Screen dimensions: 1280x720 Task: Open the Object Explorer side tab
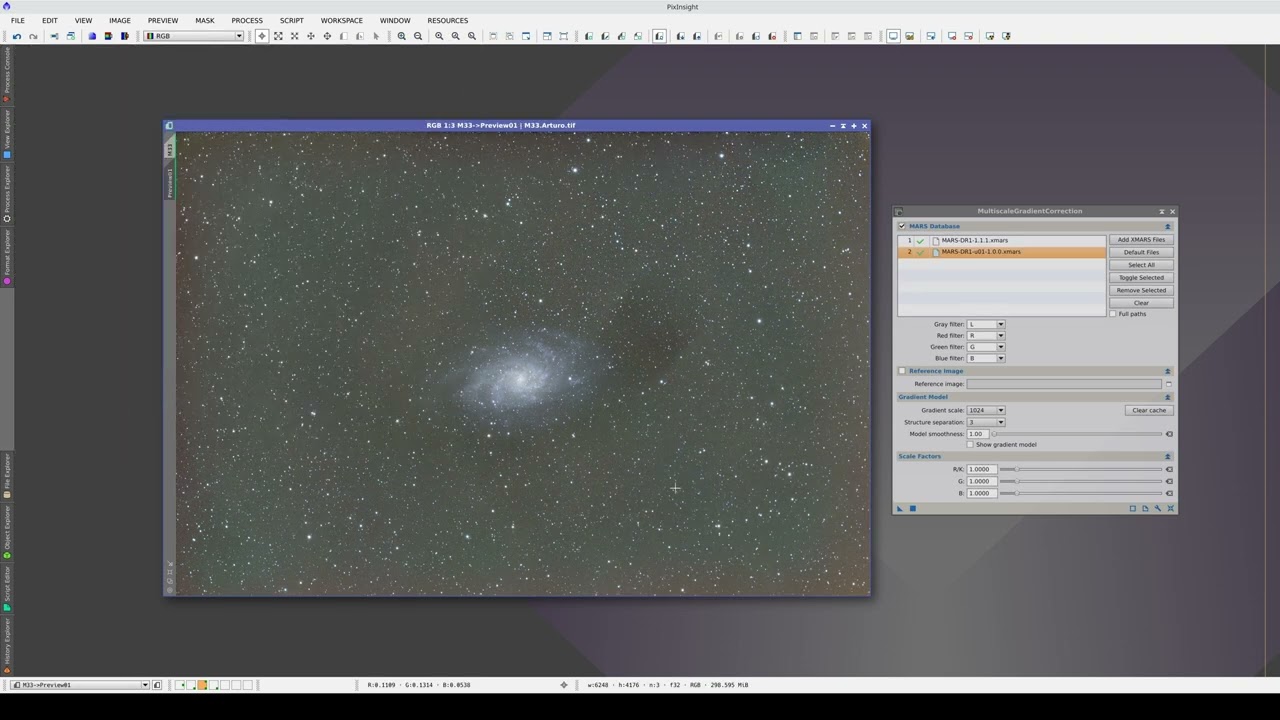[7, 532]
